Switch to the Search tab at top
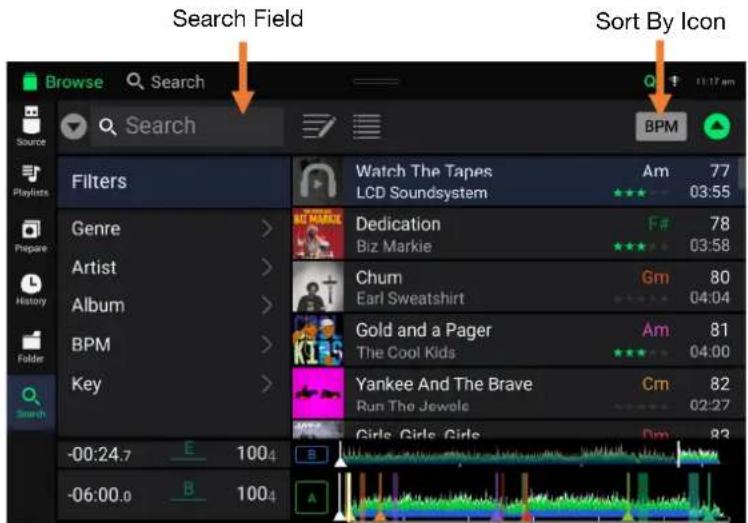The height and width of the screenshot is (523, 748). tap(166, 82)
